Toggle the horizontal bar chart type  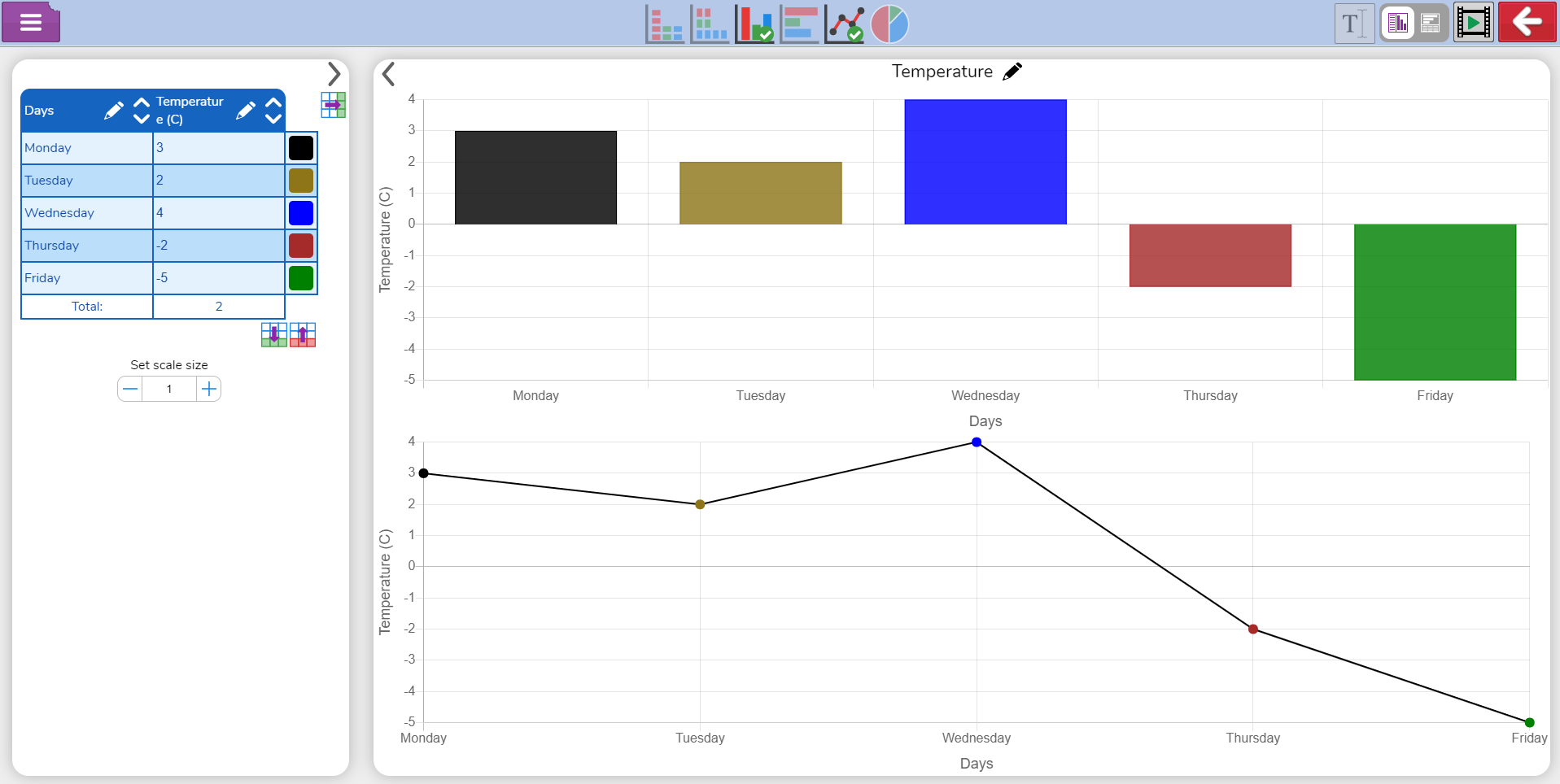click(799, 24)
